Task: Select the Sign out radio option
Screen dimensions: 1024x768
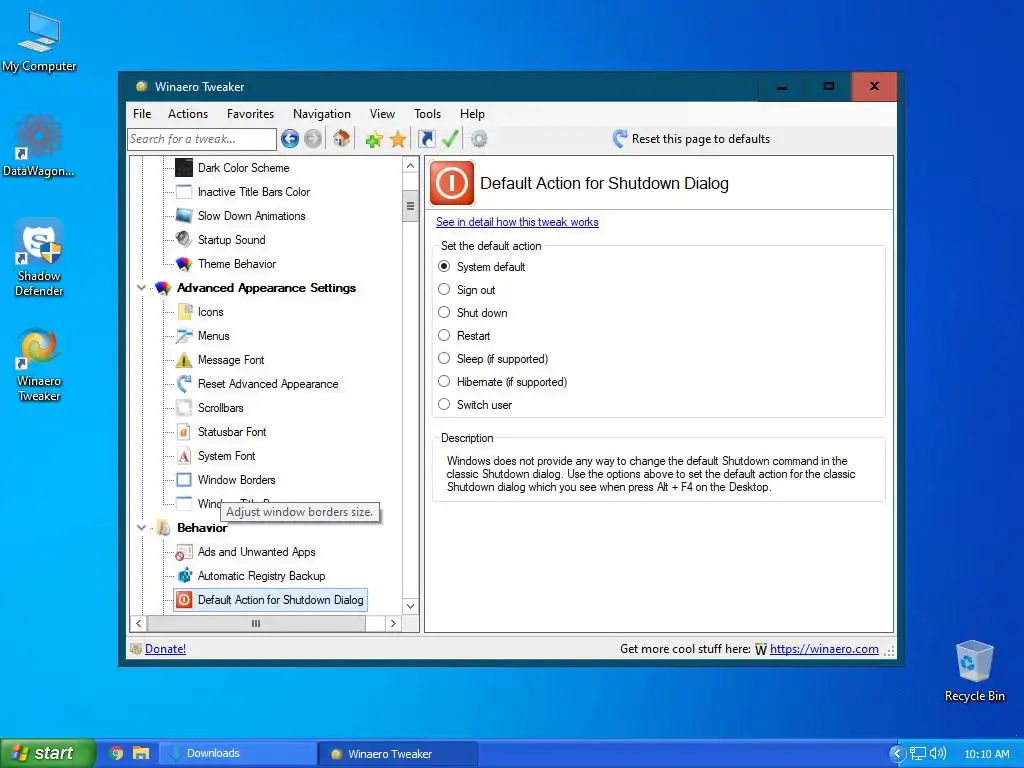Action: click(444, 289)
